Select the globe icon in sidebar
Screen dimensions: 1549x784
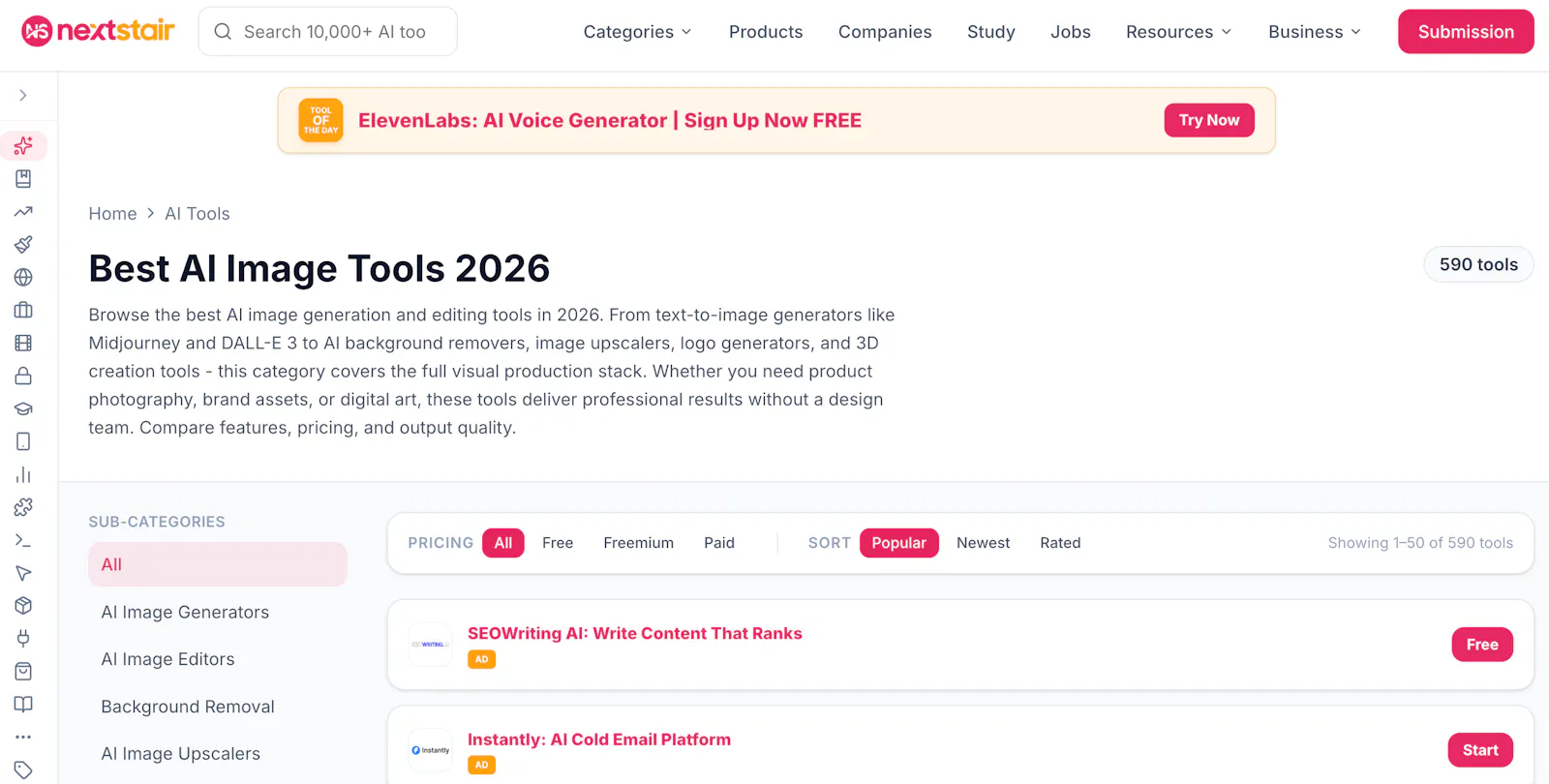23,278
